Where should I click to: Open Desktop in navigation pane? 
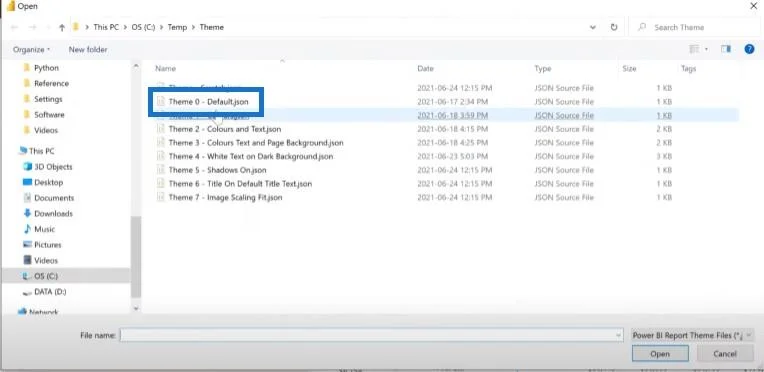[48, 182]
